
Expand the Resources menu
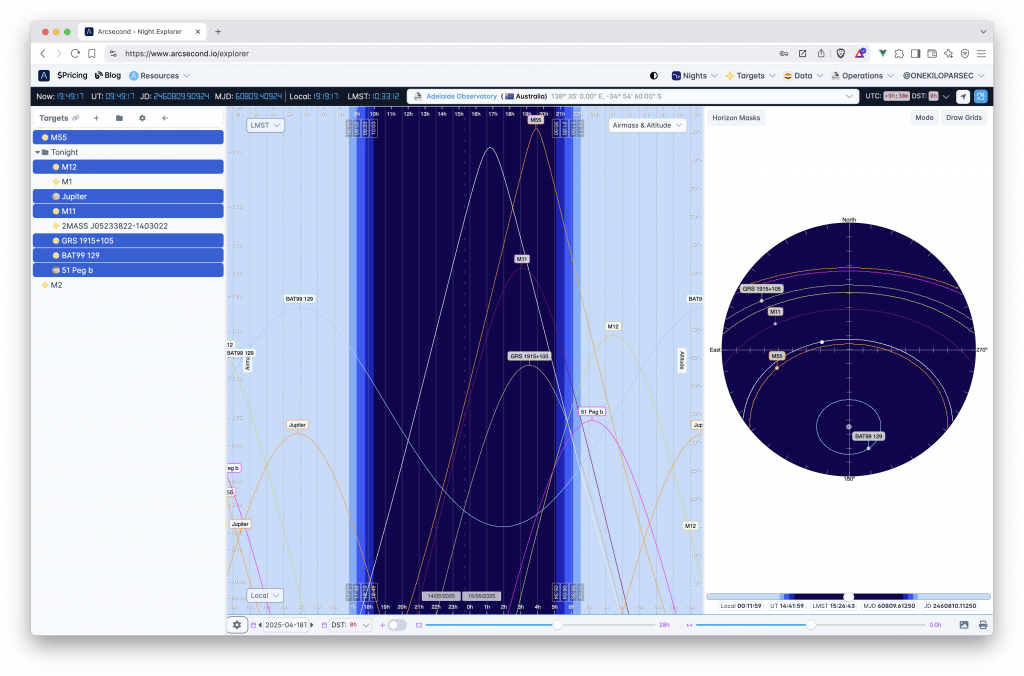(160, 76)
